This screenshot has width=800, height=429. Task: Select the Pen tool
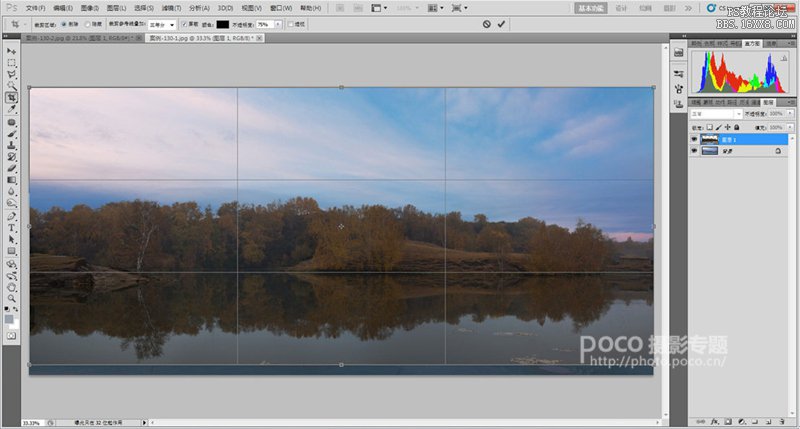[11, 216]
